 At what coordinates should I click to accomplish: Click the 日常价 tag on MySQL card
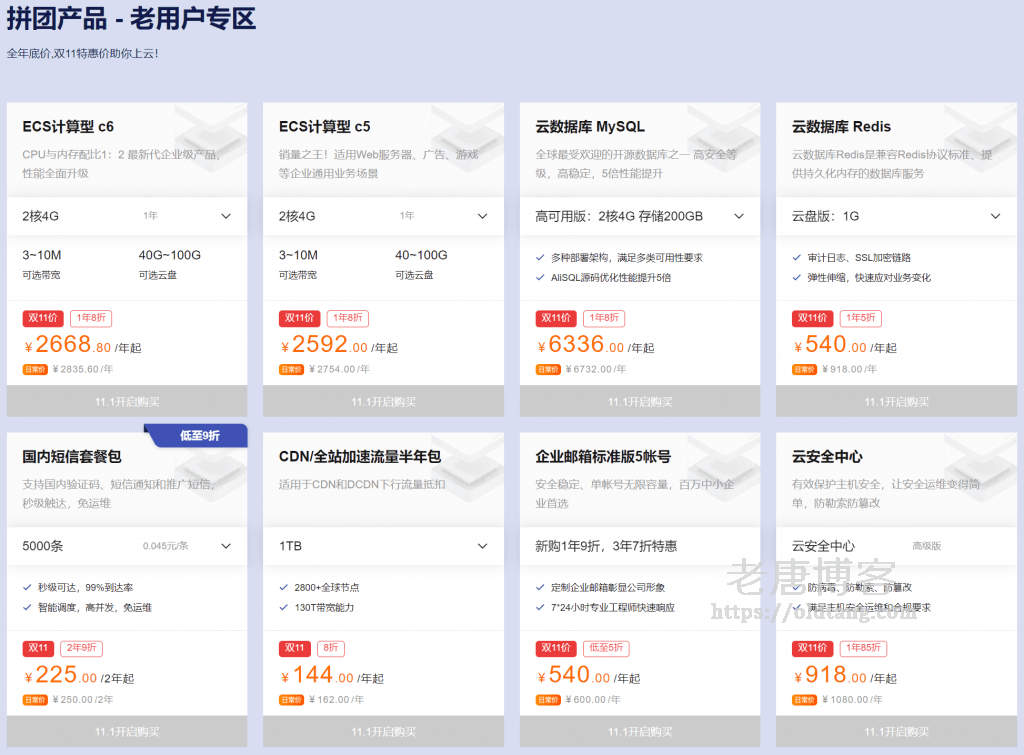point(548,369)
